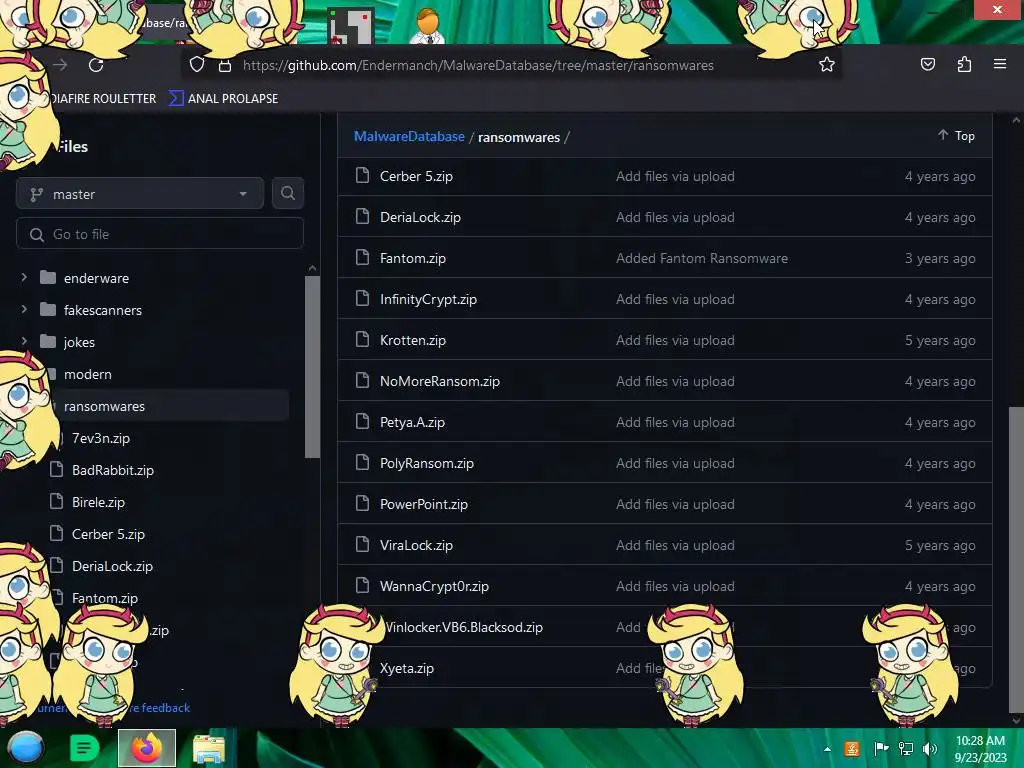This screenshot has width=1024, height=768.
Task: Click the folder icon for jokes
Action: (48, 342)
